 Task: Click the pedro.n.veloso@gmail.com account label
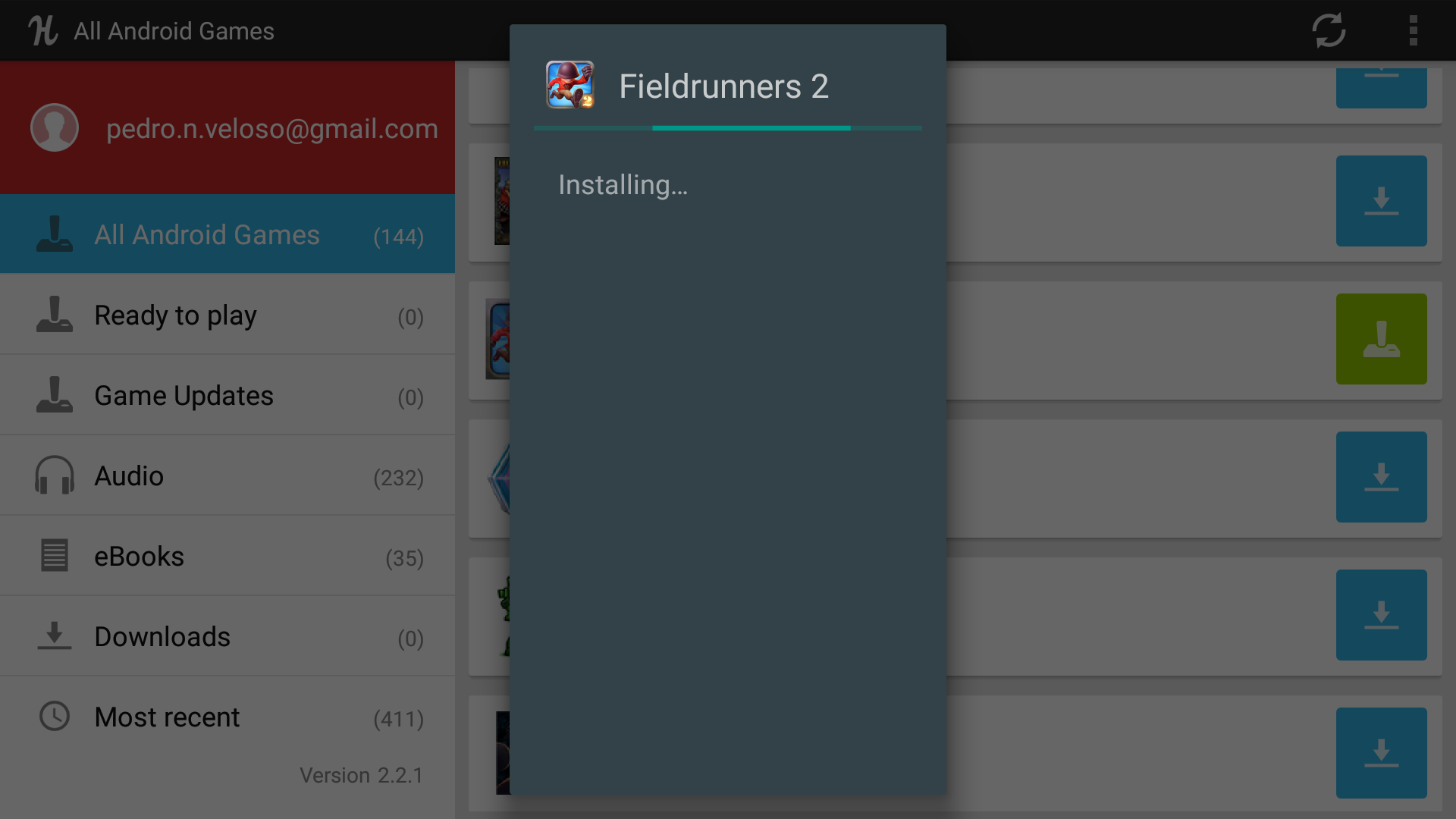tap(271, 128)
